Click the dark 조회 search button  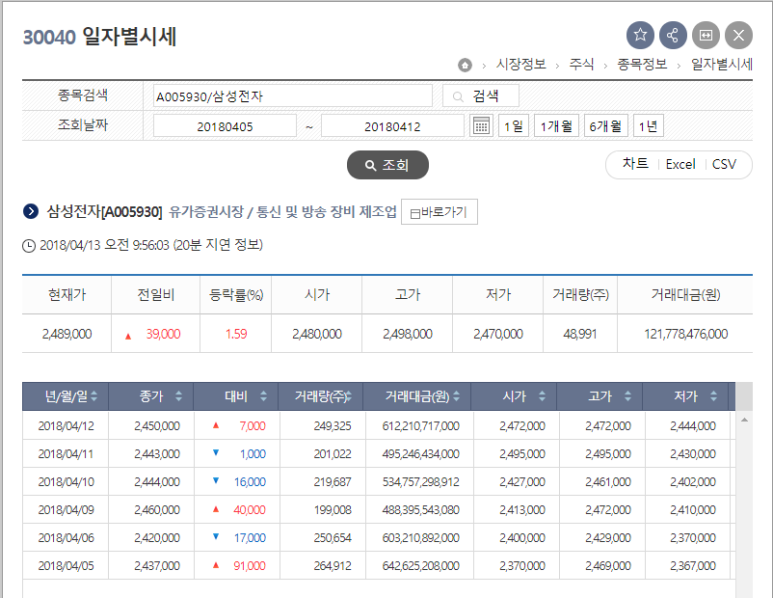tap(387, 165)
